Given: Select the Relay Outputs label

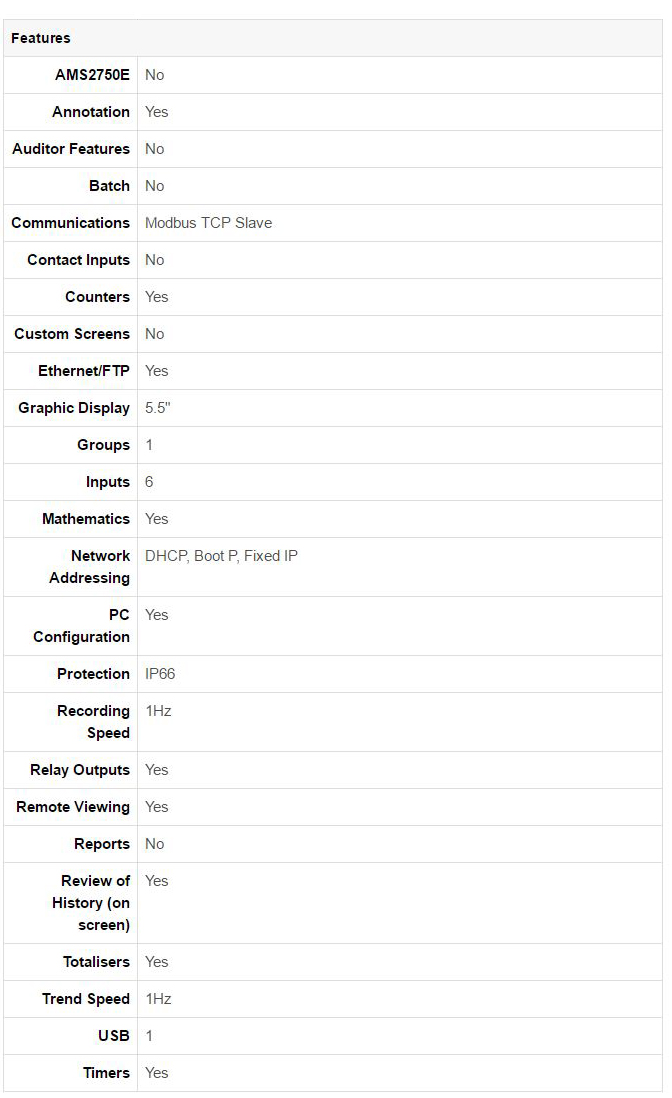Looking at the screenshot, I should [80, 770].
